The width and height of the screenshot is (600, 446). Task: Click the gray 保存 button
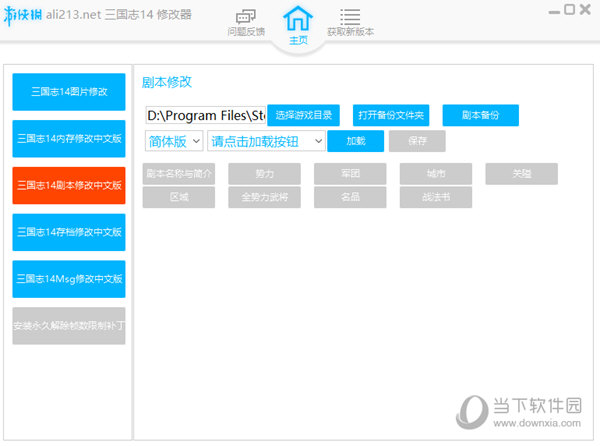click(417, 141)
